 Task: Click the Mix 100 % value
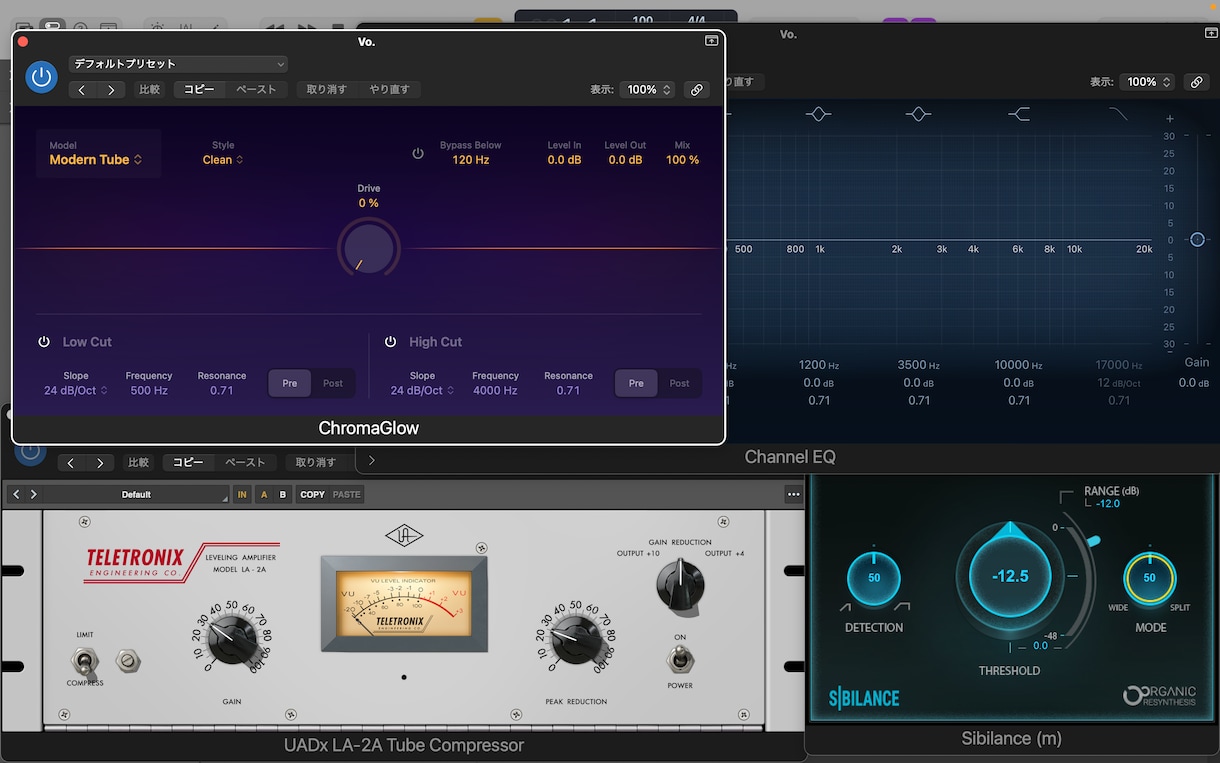pos(683,160)
